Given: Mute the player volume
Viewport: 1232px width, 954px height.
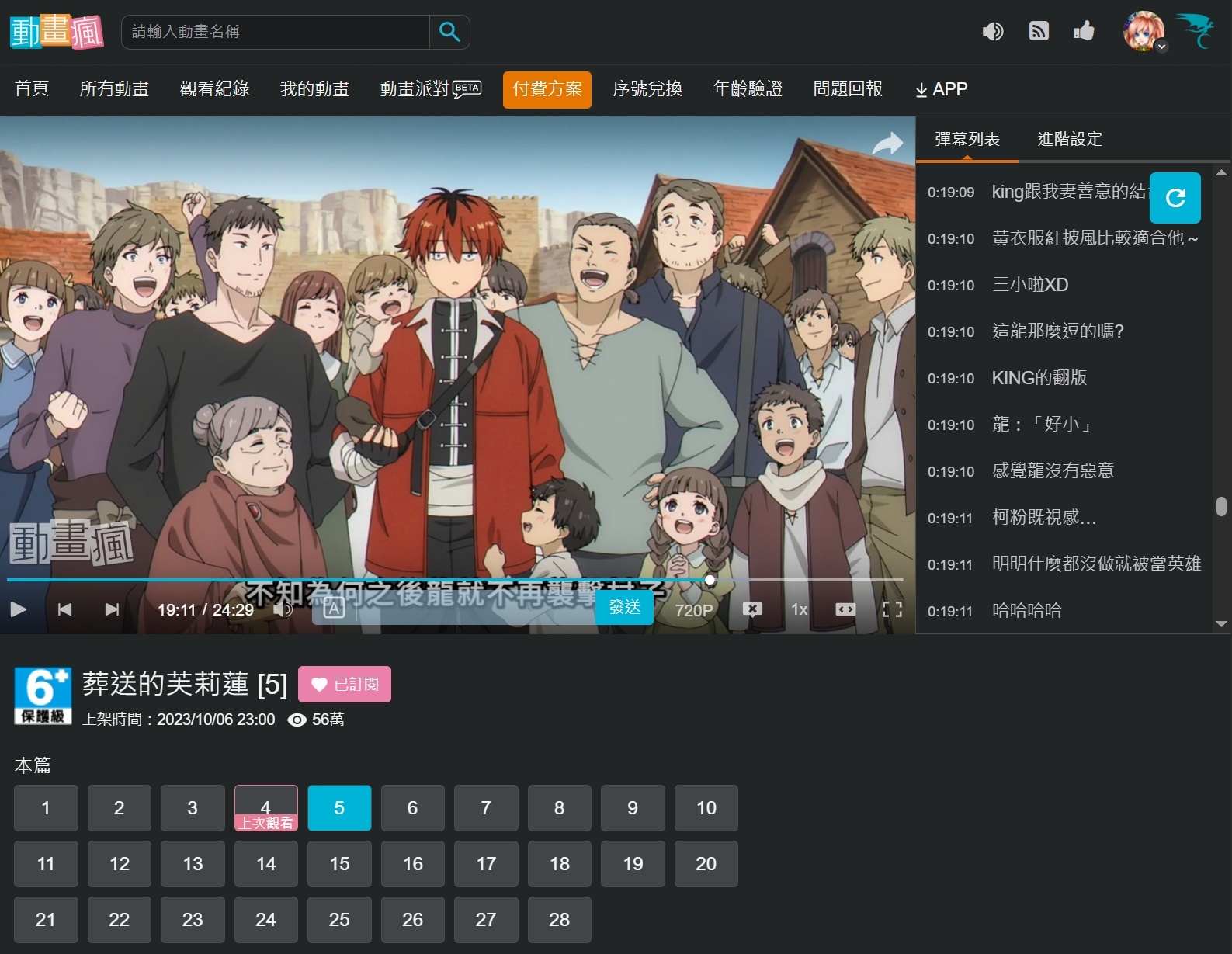Looking at the screenshot, I should (x=283, y=609).
